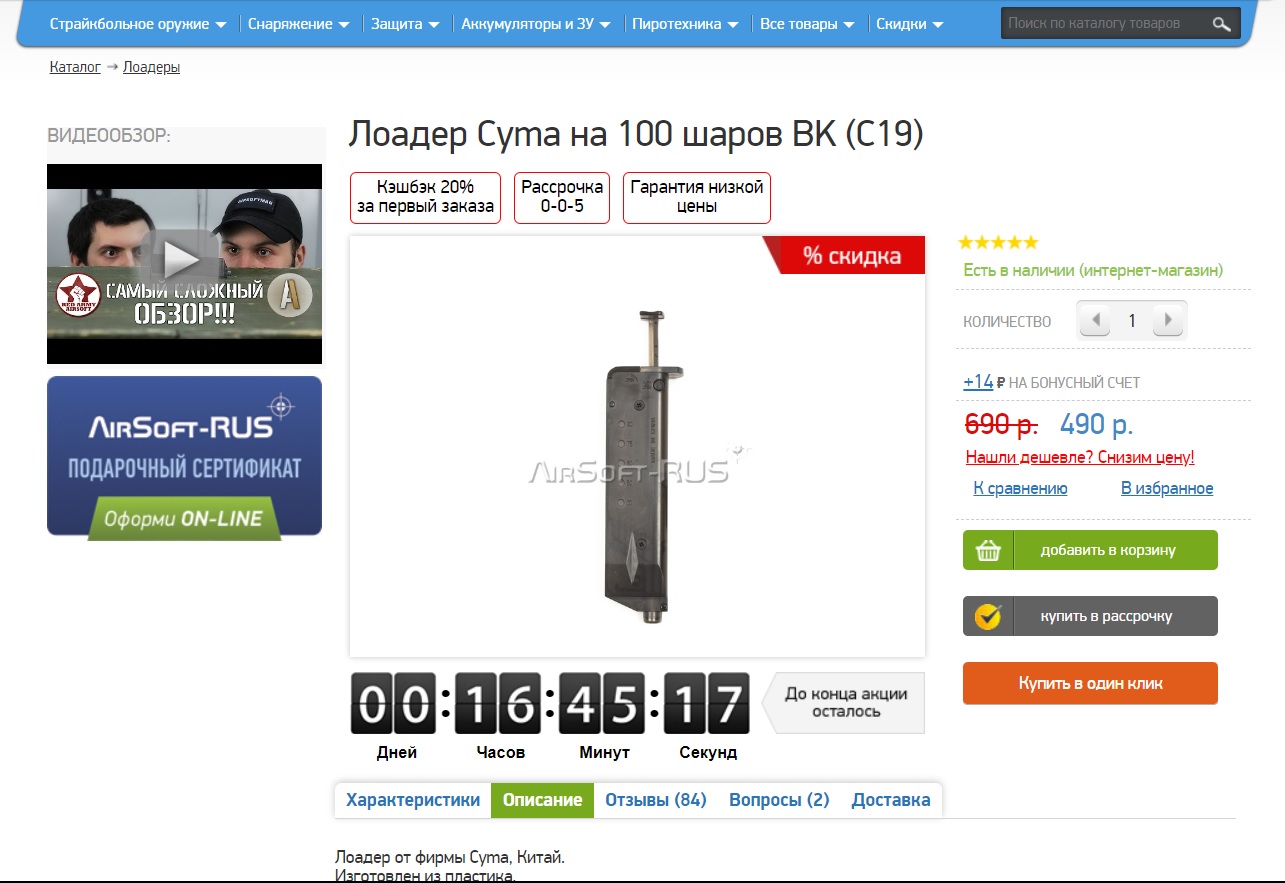
Task: Open the Страйкбольное оружие dropdown menu
Action: [138, 24]
